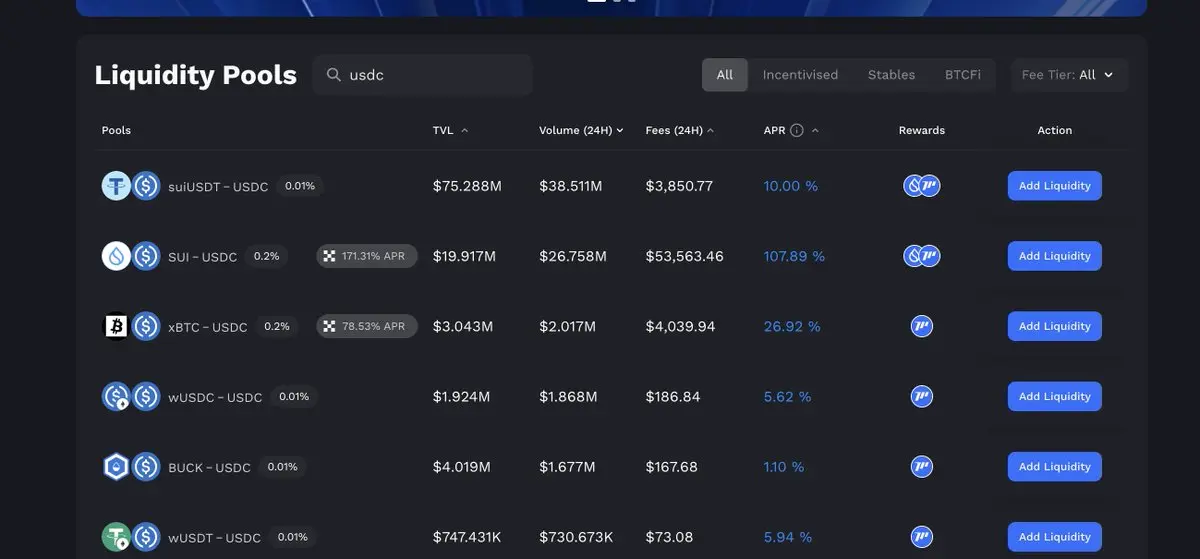This screenshot has height=559, width=1200.
Task: Add liquidity to SUI – USDC pool
Action: pyautogui.click(x=1054, y=256)
